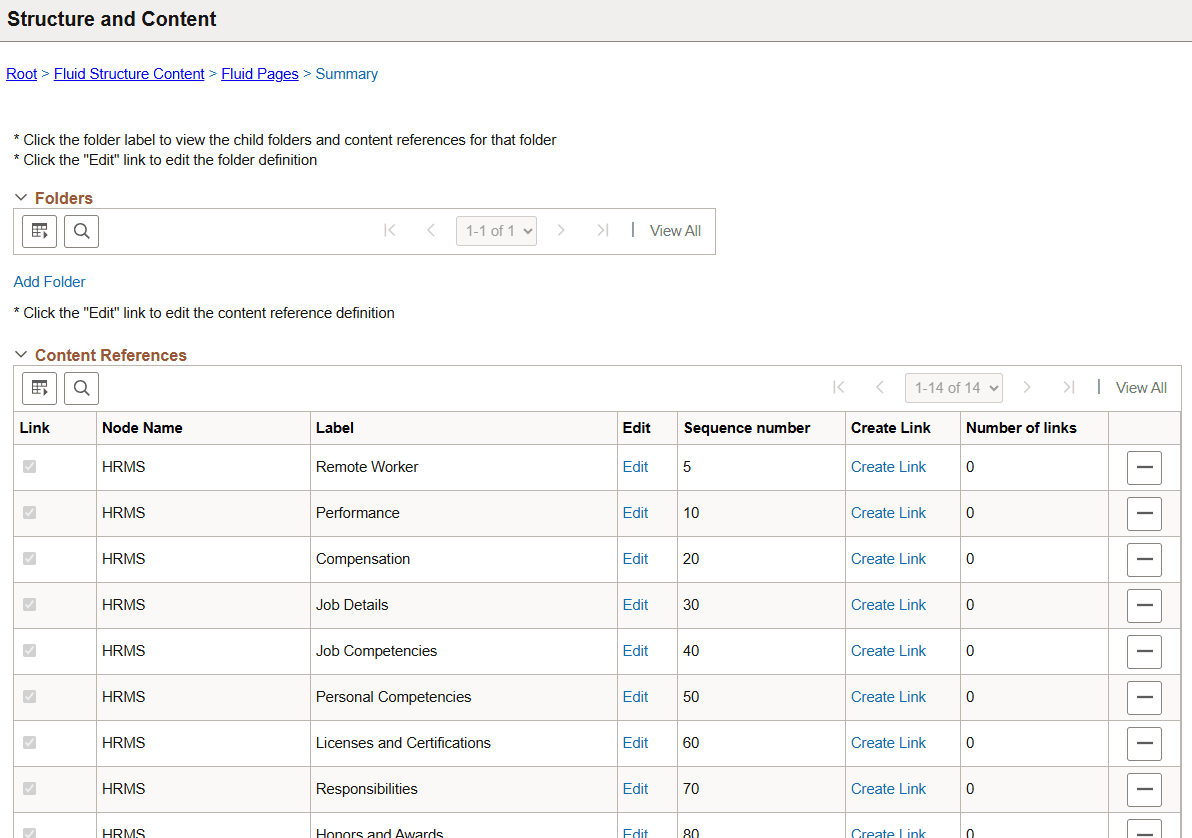Navigate to Root in the breadcrumb trail
Image resolution: width=1192 pixels, height=838 pixels.
click(x=21, y=73)
